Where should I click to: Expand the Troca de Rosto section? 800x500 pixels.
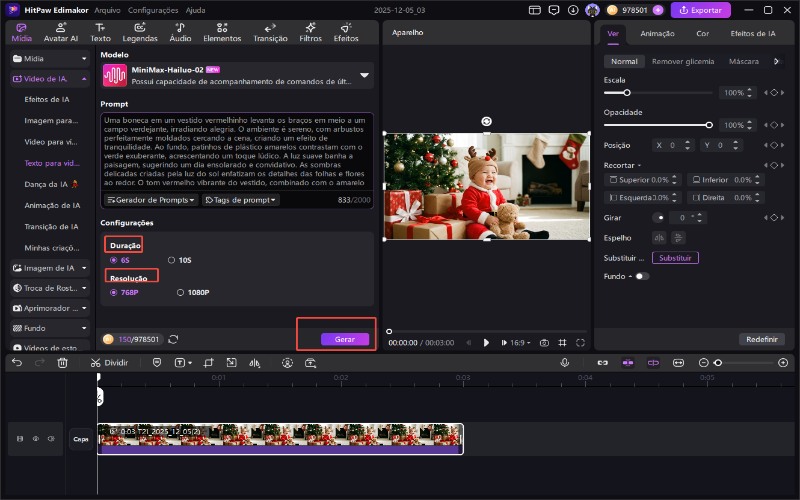(49, 288)
